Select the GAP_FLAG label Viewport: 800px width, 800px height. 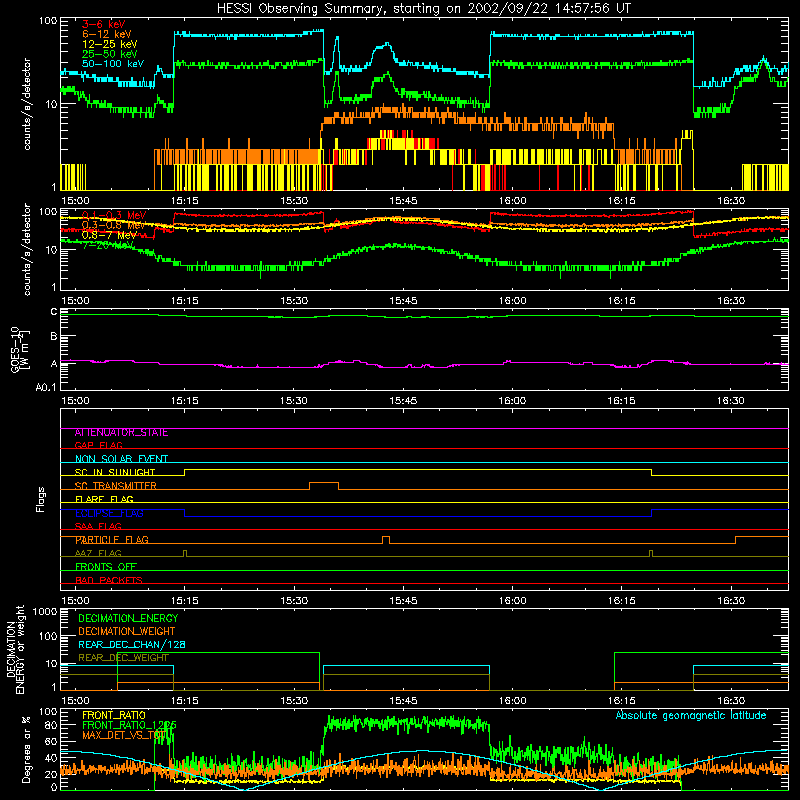point(98,445)
